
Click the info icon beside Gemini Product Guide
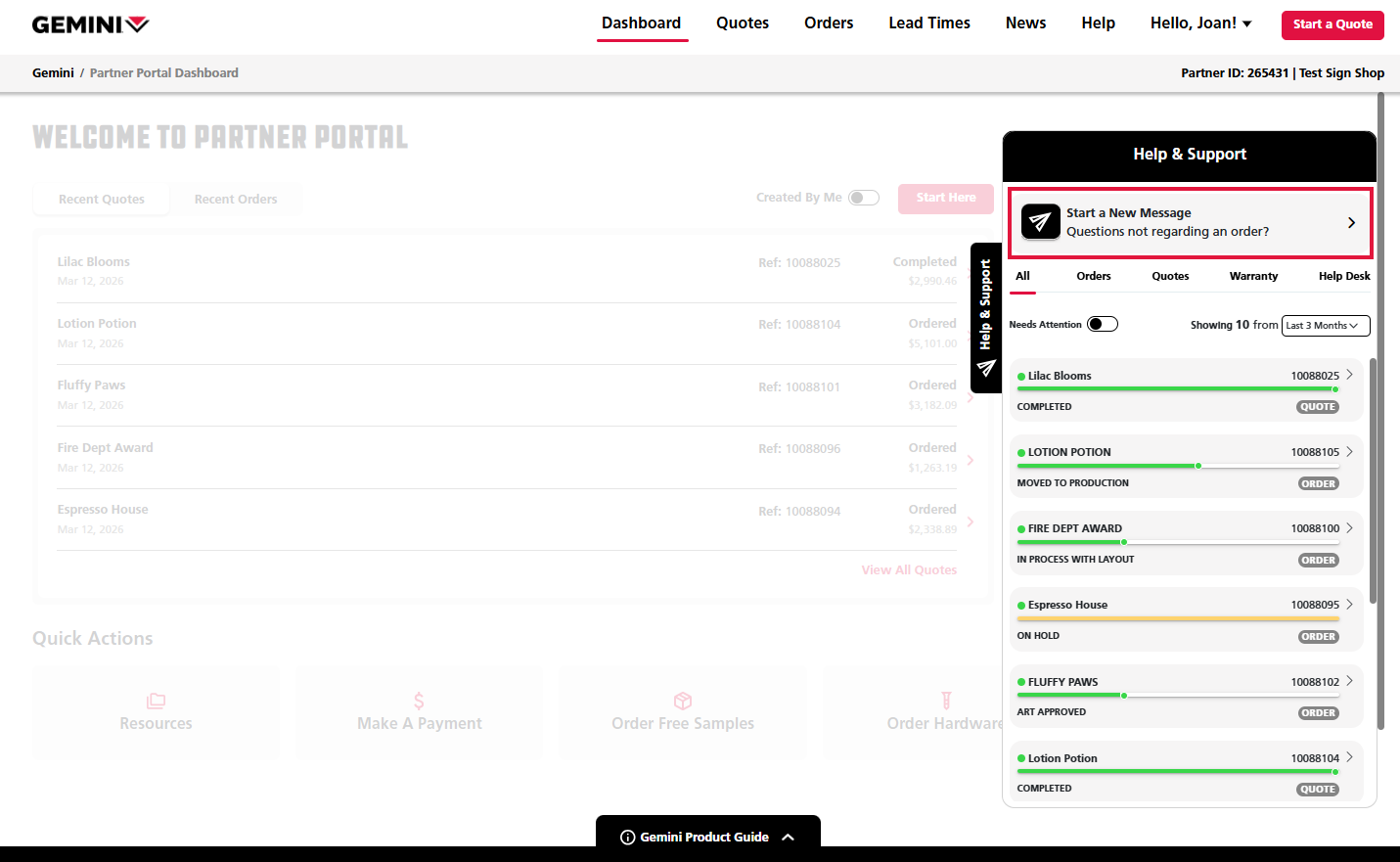(628, 838)
